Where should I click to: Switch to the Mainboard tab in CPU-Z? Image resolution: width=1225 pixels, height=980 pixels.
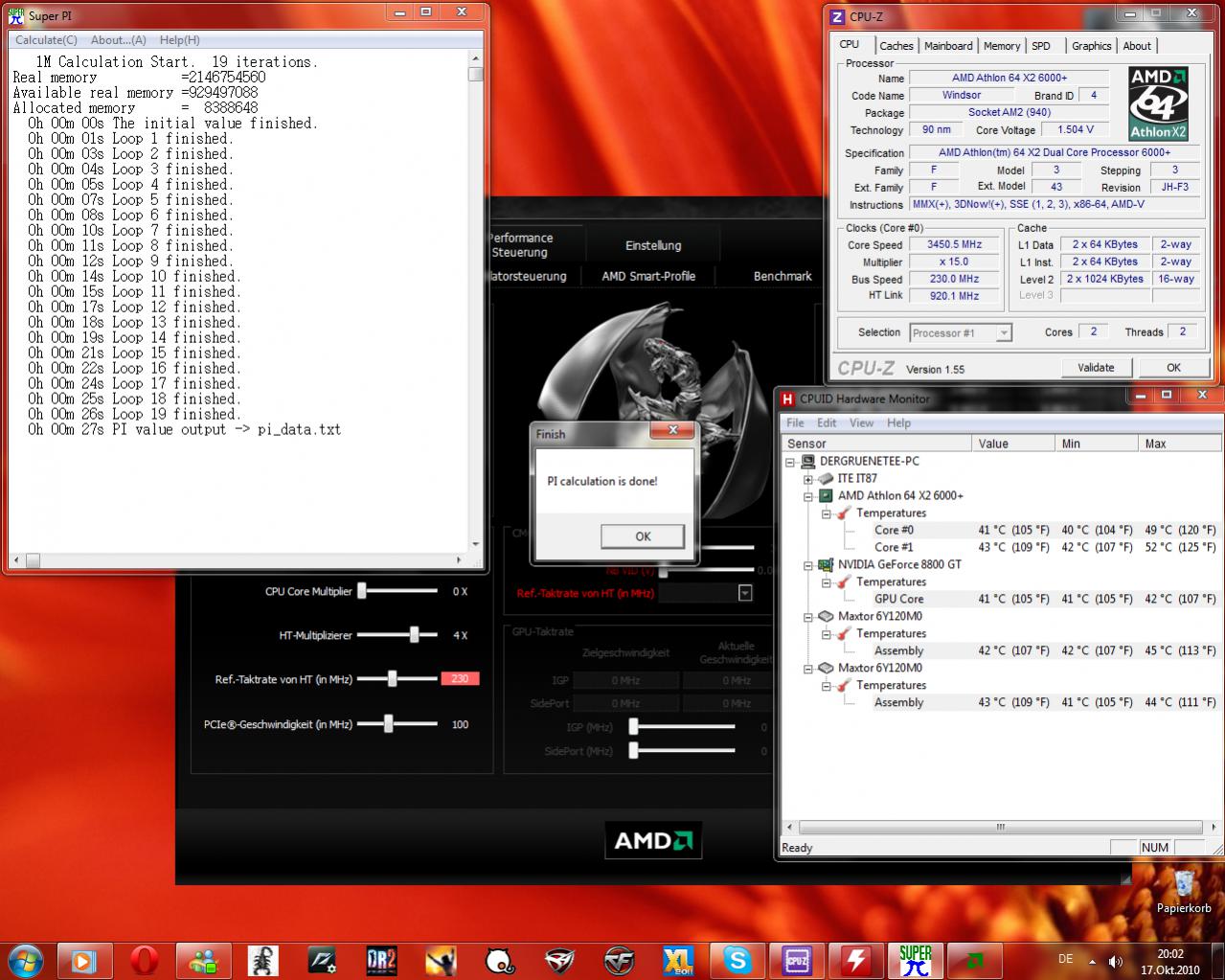(x=948, y=46)
